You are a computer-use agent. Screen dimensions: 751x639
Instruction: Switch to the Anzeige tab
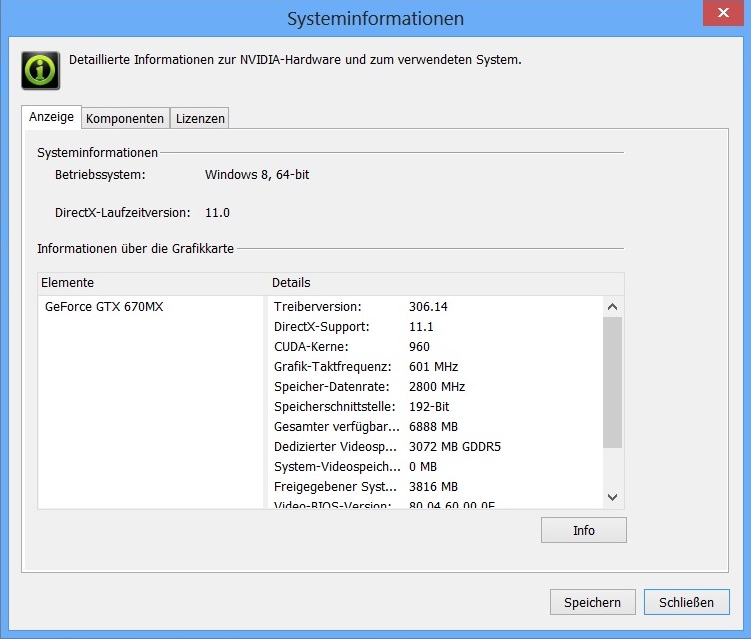[51, 117]
